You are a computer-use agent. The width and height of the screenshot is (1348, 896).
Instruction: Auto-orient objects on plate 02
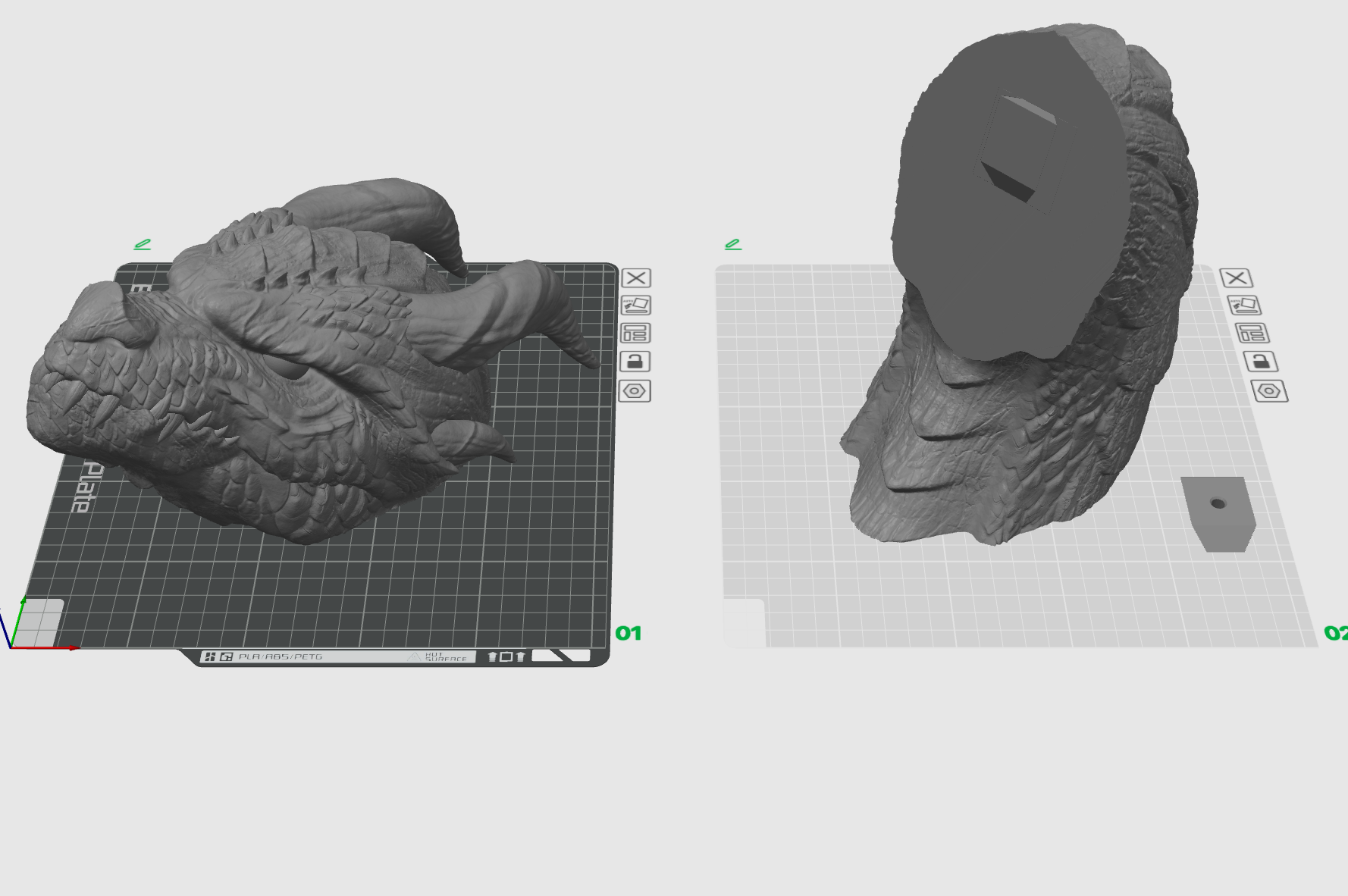coord(1243,305)
